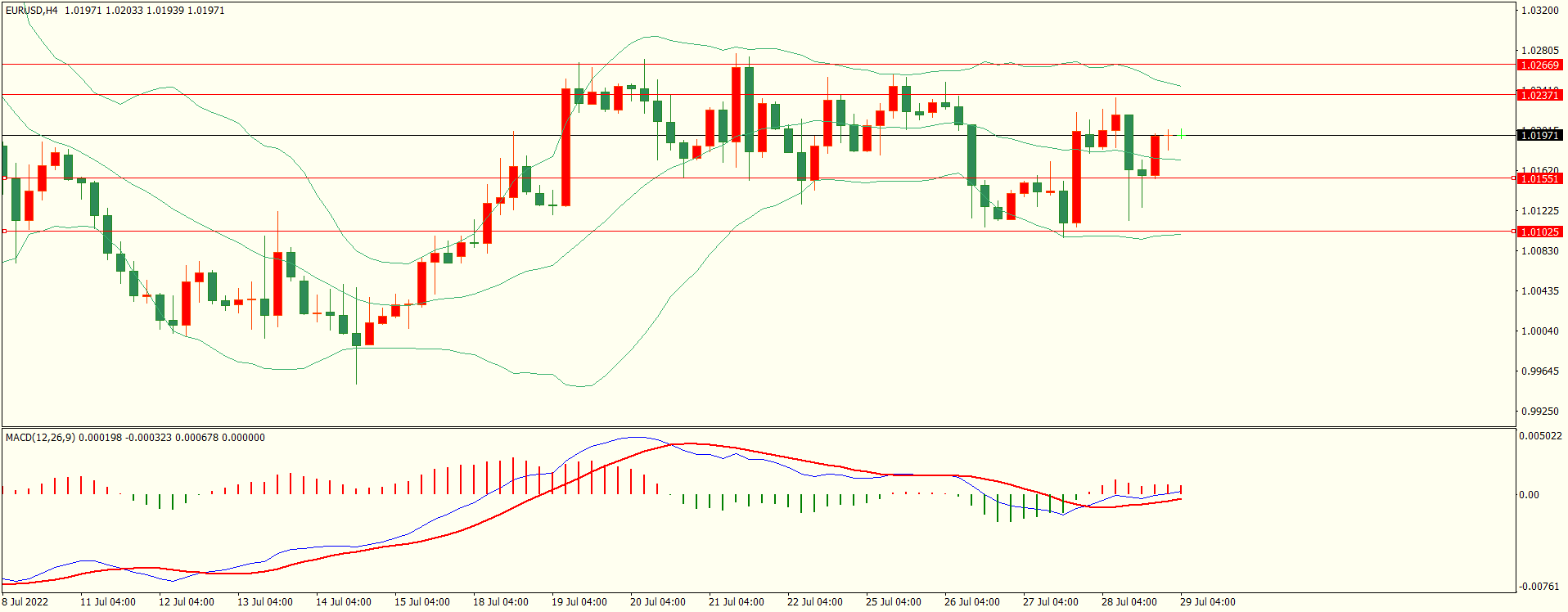Screen dimensions: 1568x612
Task: Select the 1.02669 red price level tag
Action: 1539,65
